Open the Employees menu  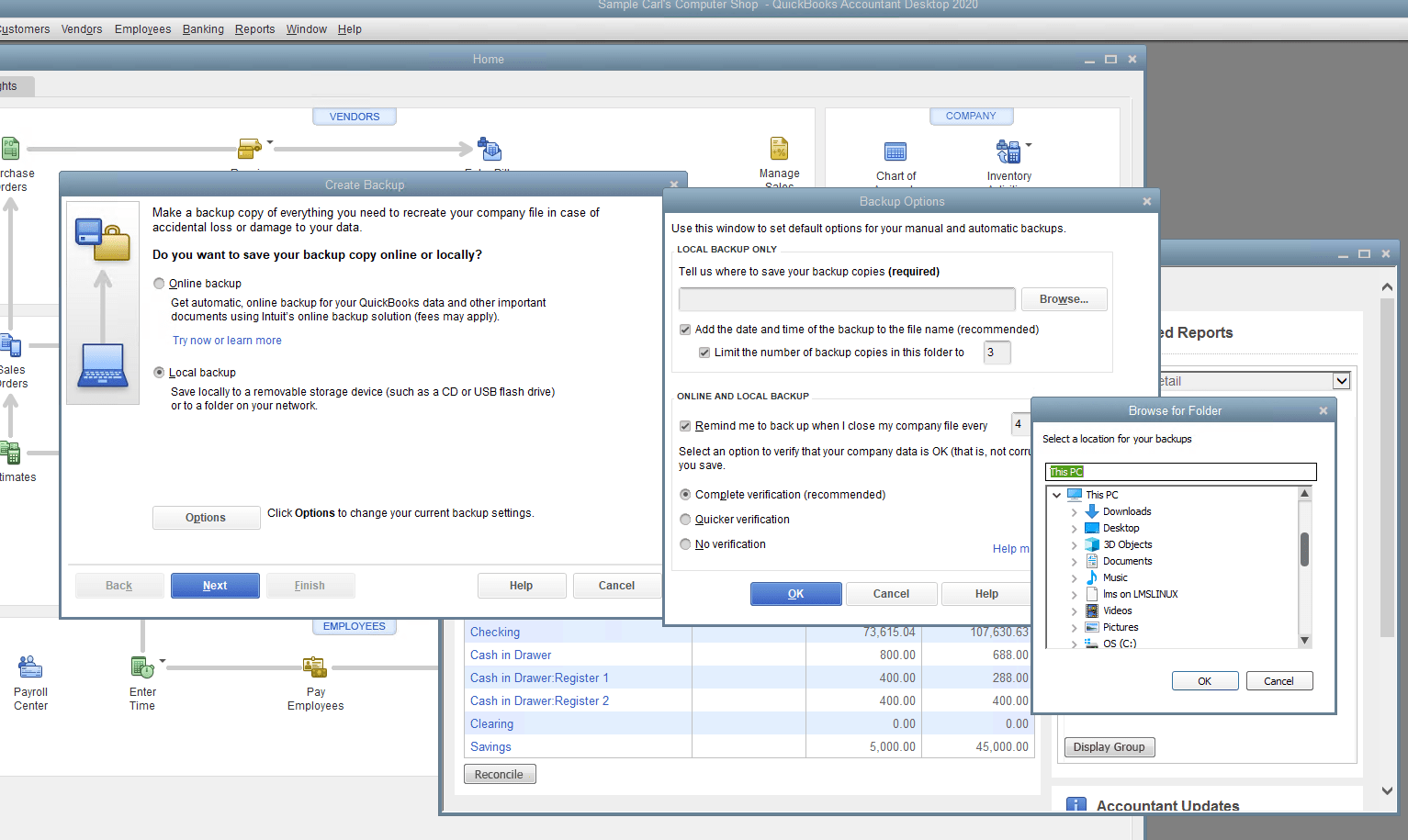[142, 29]
